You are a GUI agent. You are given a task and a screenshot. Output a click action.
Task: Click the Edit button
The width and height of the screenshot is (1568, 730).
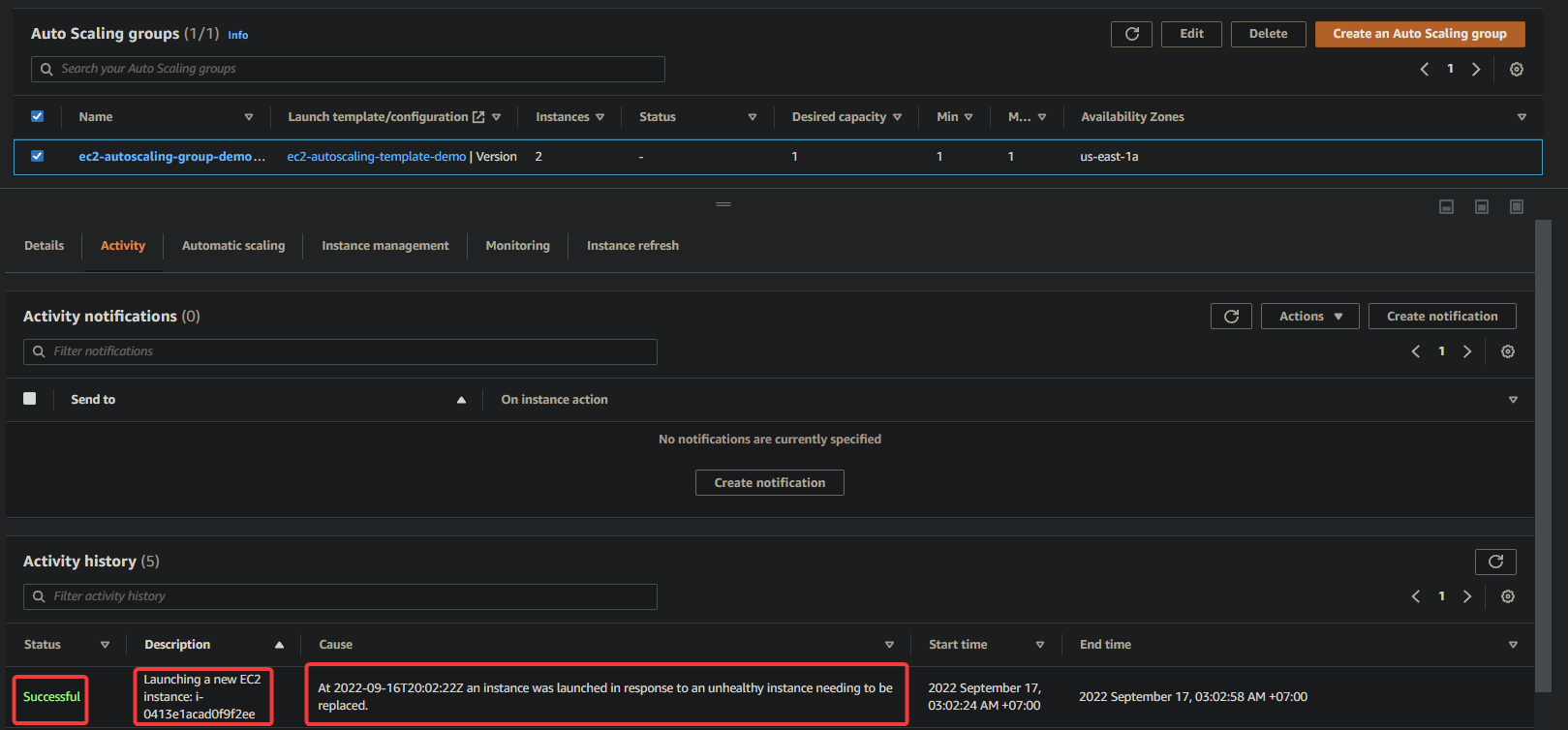(x=1191, y=34)
